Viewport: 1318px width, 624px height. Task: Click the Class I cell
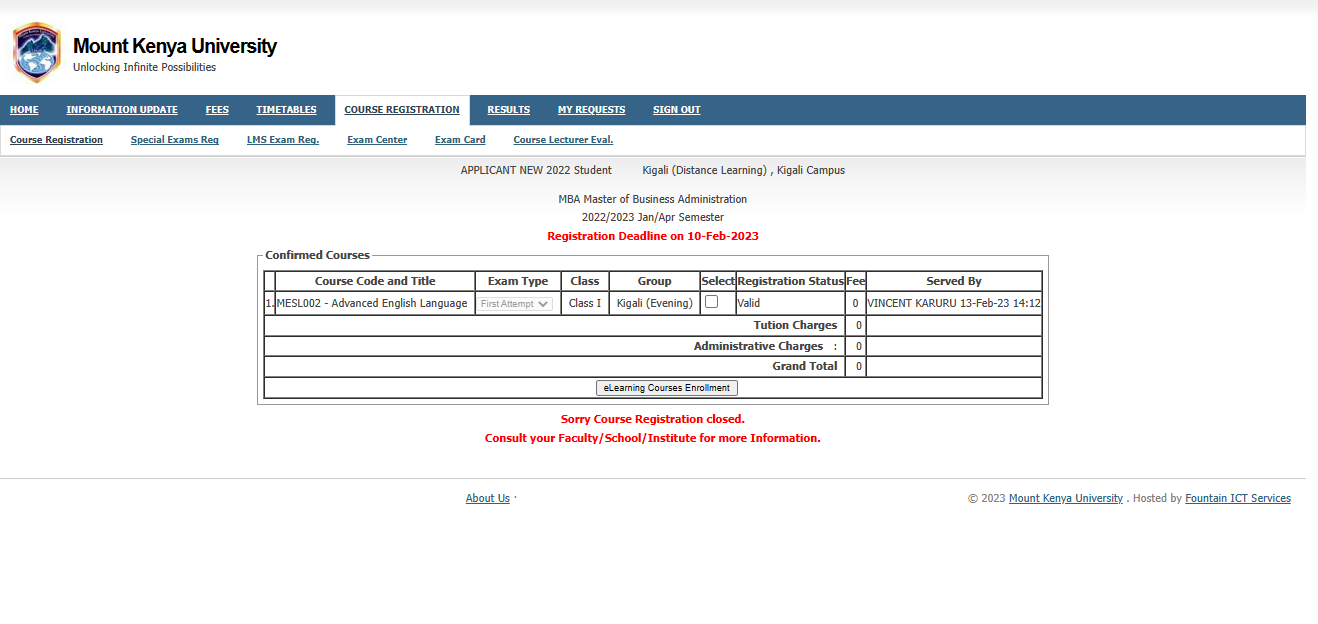[x=585, y=303]
